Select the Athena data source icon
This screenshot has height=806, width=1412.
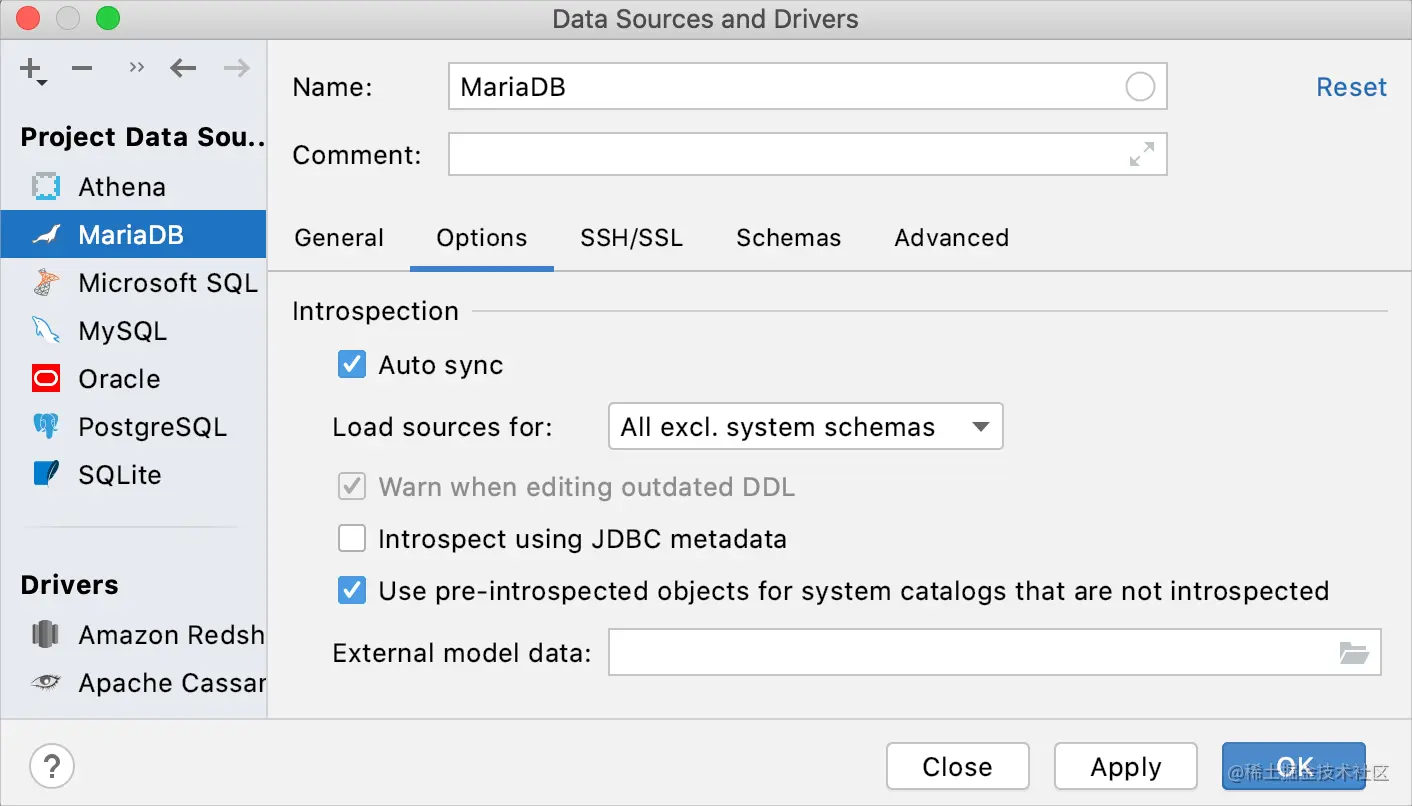click(46, 187)
